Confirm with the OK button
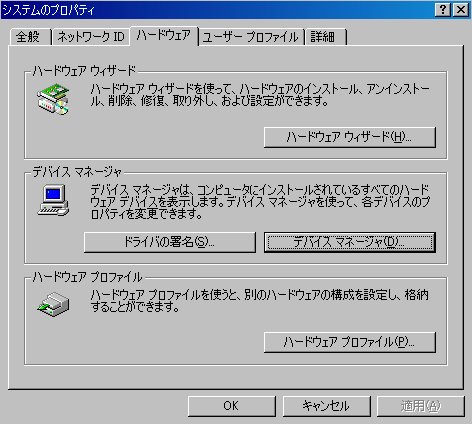Screen dimensions: 472x424 coord(232,406)
